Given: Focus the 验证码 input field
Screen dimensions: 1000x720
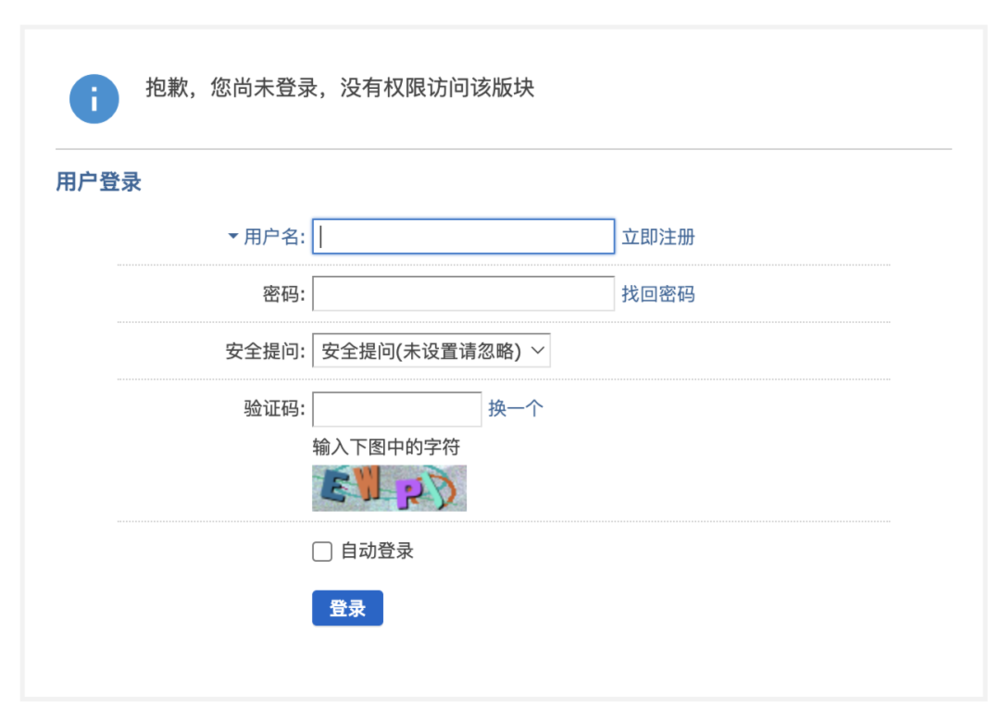Looking at the screenshot, I should point(397,409).
